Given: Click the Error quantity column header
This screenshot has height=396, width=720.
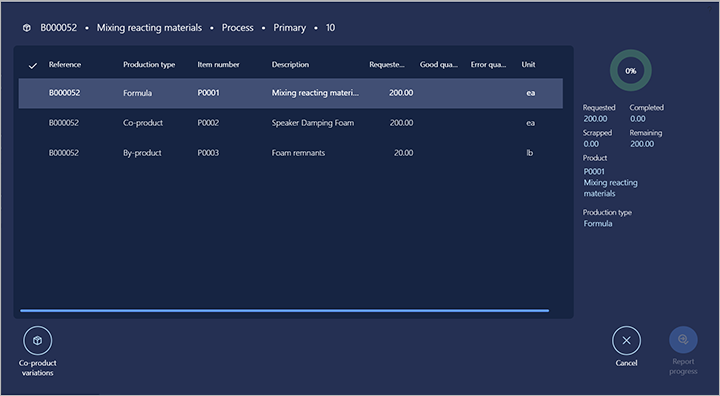Looking at the screenshot, I should (488, 65).
